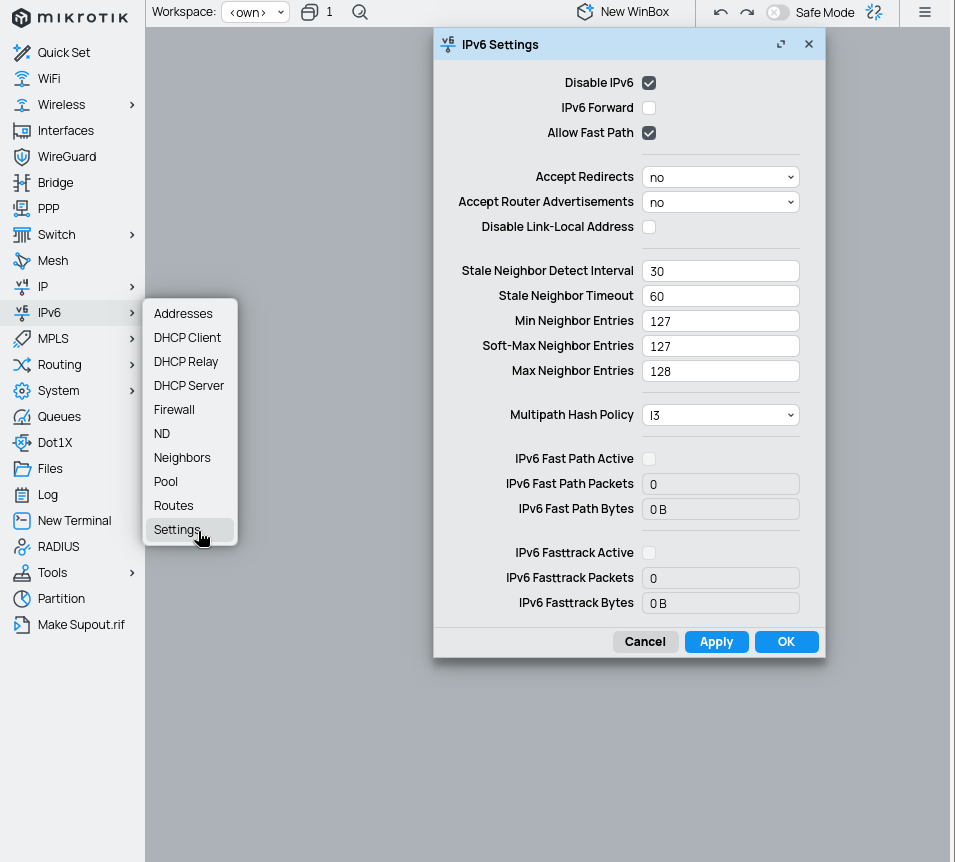Screen dimensions: 955x862
Task: Click the Mesh icon in sidebar
Action: pos(22,261)
